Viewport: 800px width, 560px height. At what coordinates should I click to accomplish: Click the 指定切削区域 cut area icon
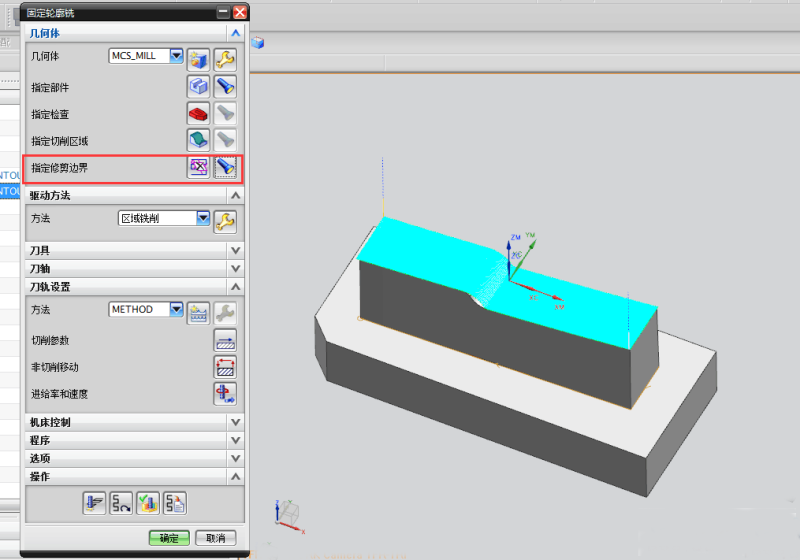coord(198,141)
